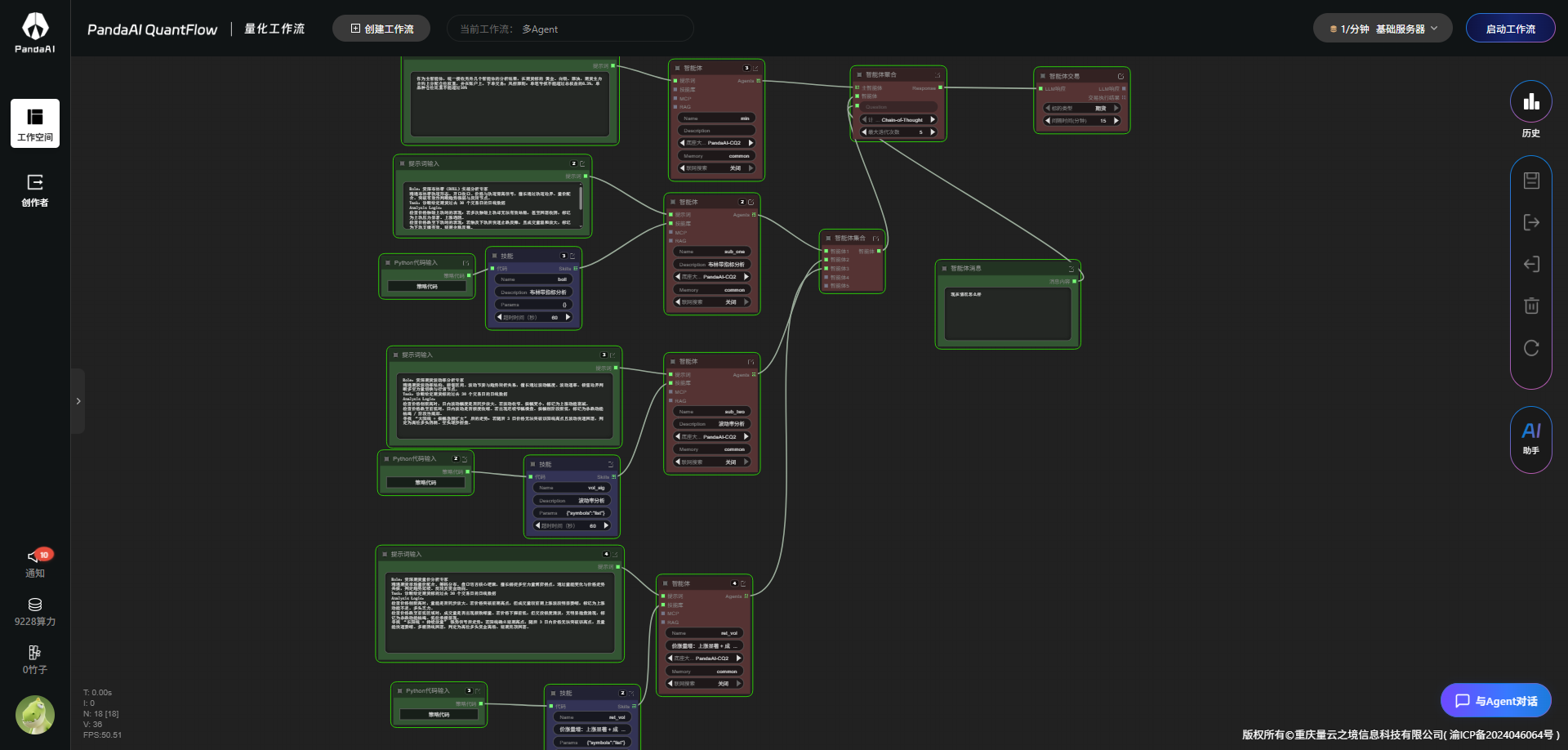Click the trash delete icon
Viewport: 1568px width, 750px height.
1531,306
